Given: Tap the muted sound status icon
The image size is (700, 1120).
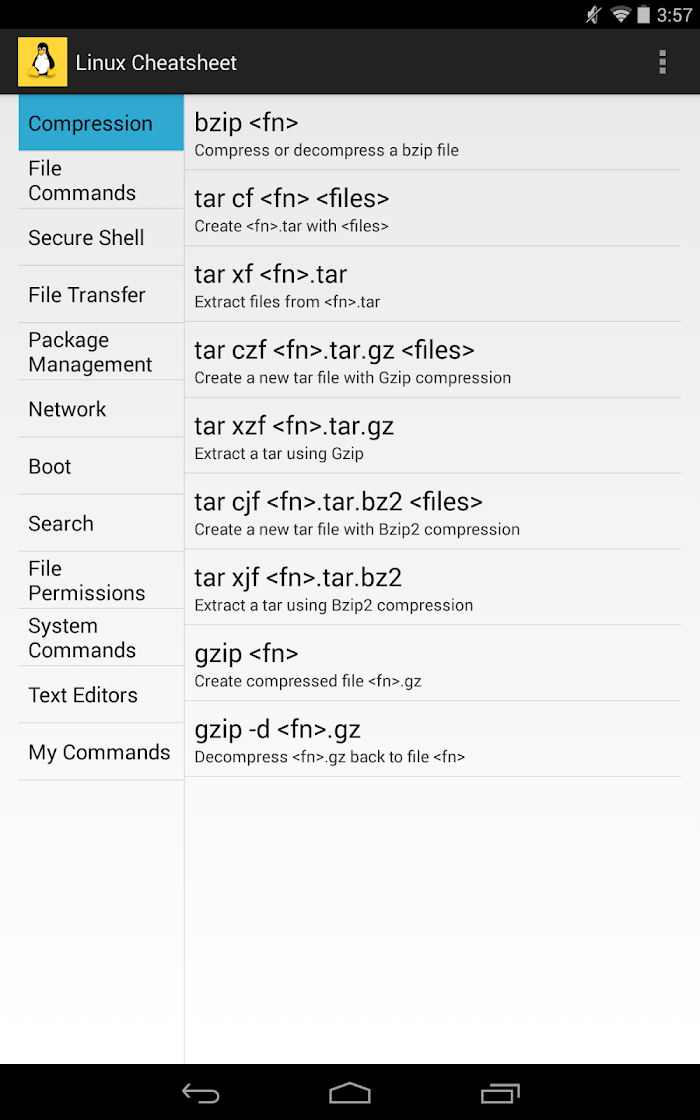Looking at the screenshot, I should [594, 14].
